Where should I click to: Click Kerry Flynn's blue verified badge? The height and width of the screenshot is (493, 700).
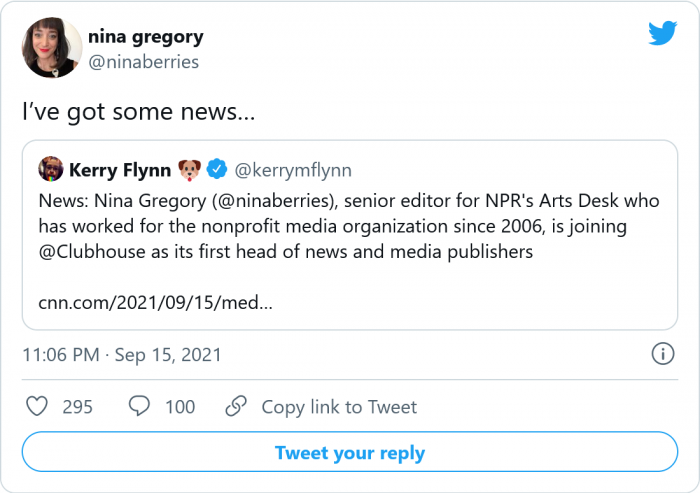click(215, 169)
